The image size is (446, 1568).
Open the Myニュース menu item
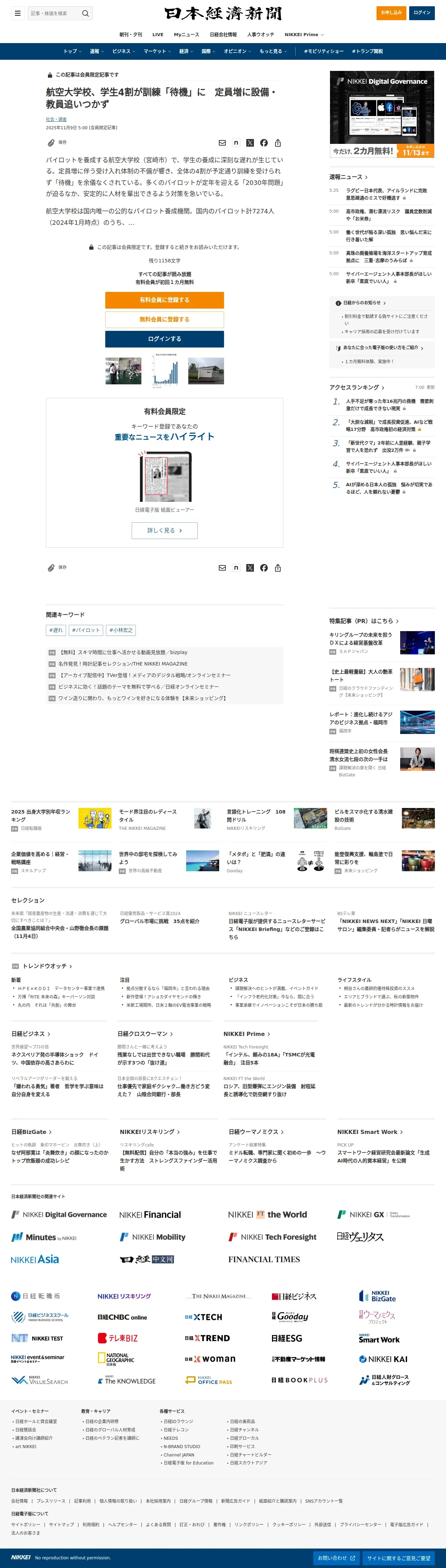click(x=186, y=35)
